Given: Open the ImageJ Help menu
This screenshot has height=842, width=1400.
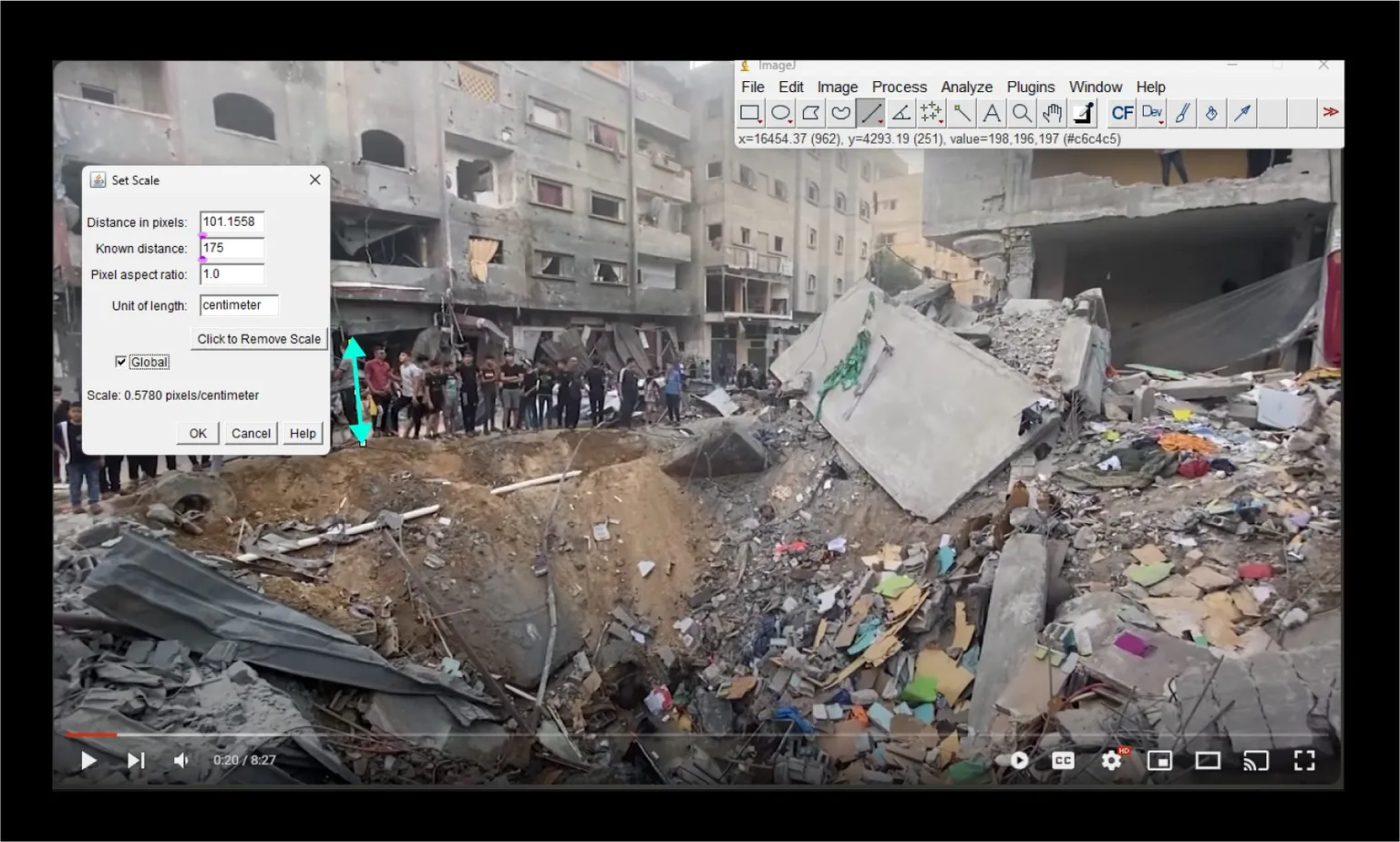Looking at the screenshot, I should pyautogui.click(x=1150, y=87).
